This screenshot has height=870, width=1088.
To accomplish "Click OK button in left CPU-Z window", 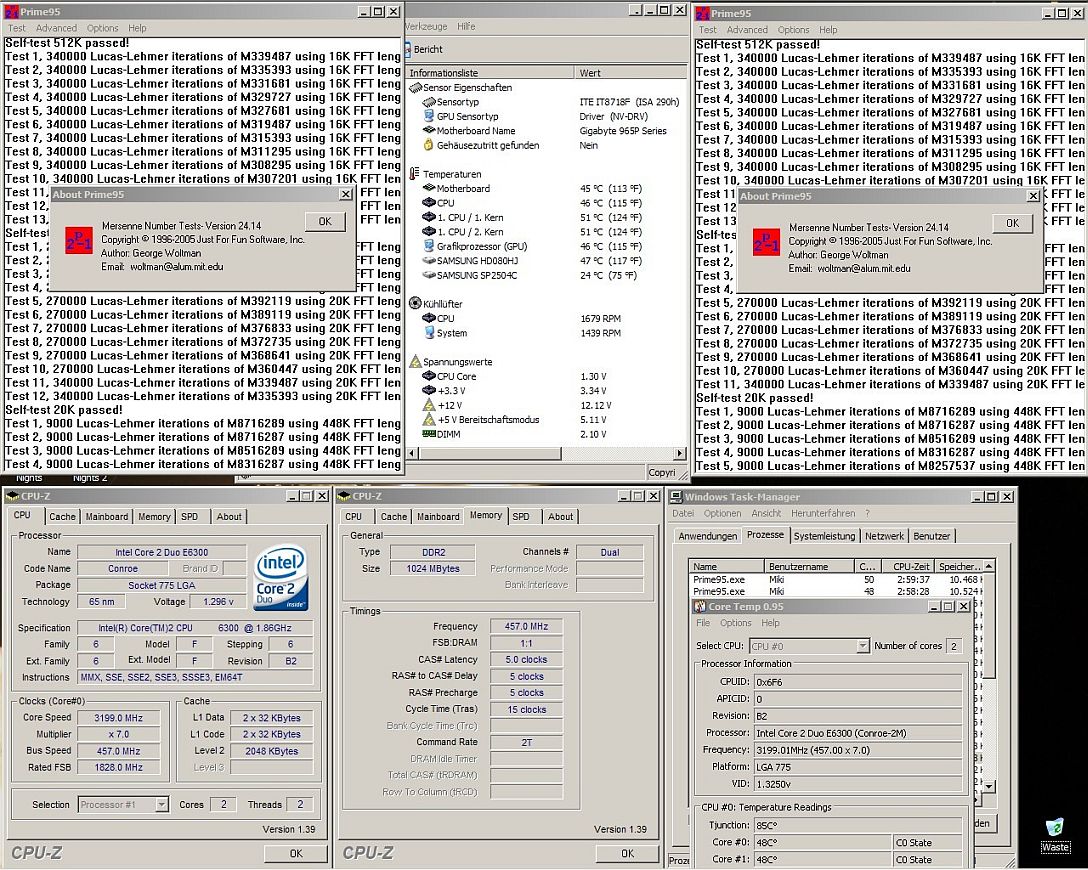I will point(296,853).
